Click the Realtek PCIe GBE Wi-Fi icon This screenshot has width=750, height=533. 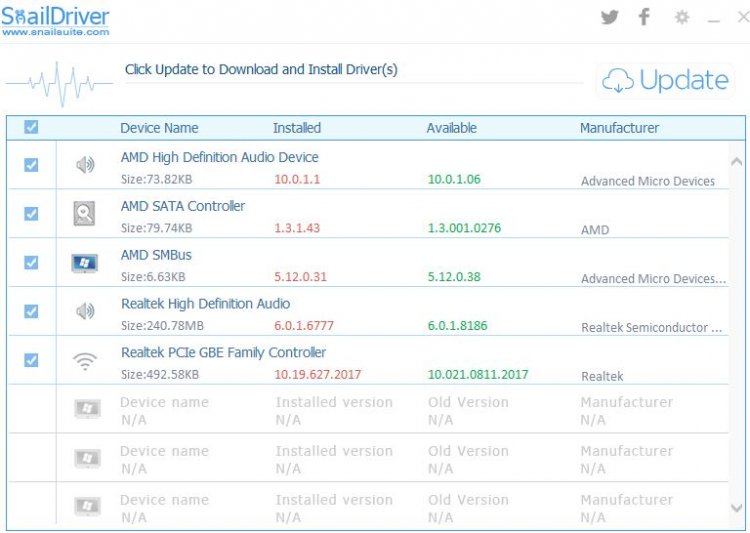coord(85,361)
